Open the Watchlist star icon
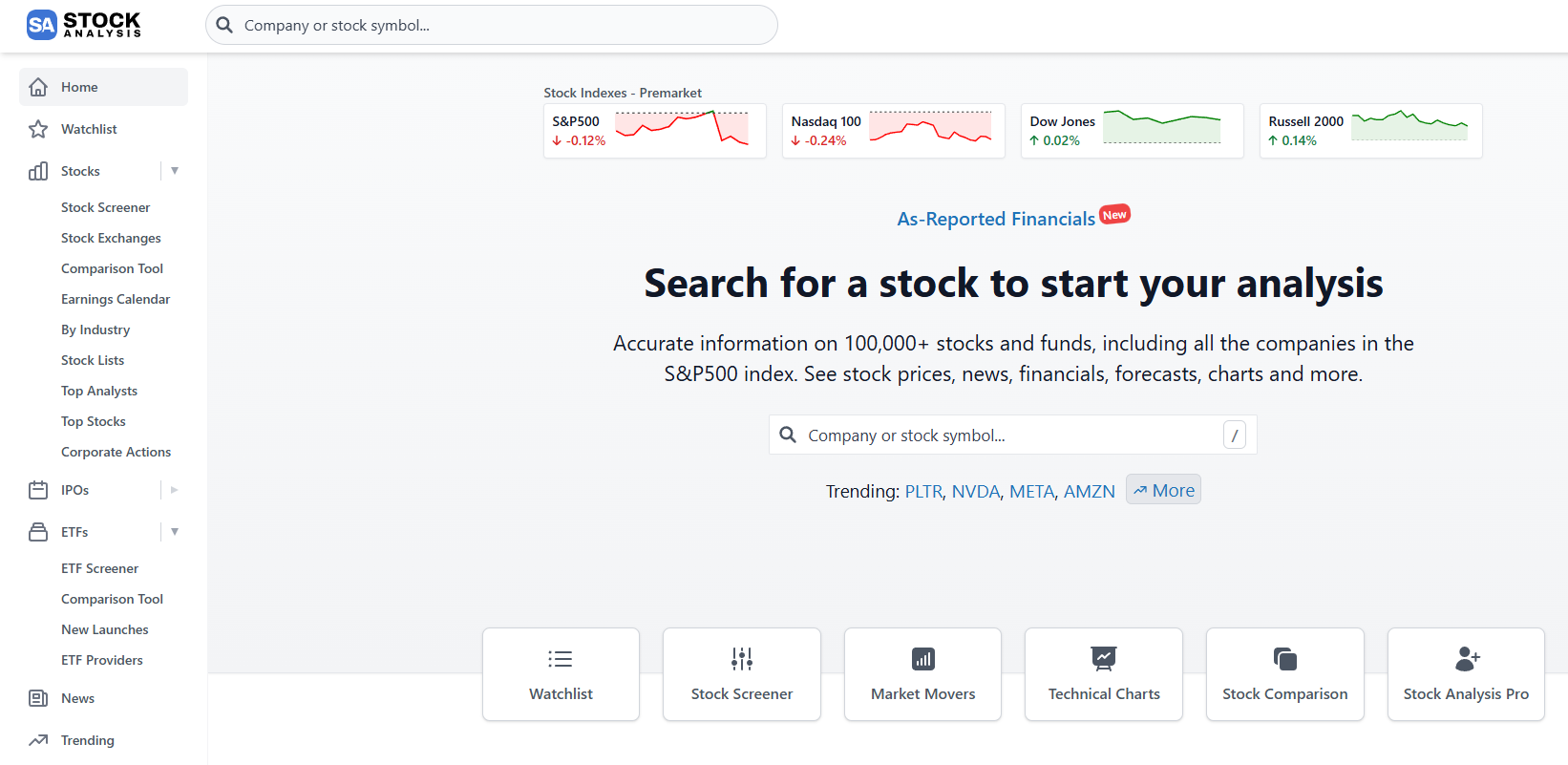The height and width of the screenshot is (765, 1568). 38,128
